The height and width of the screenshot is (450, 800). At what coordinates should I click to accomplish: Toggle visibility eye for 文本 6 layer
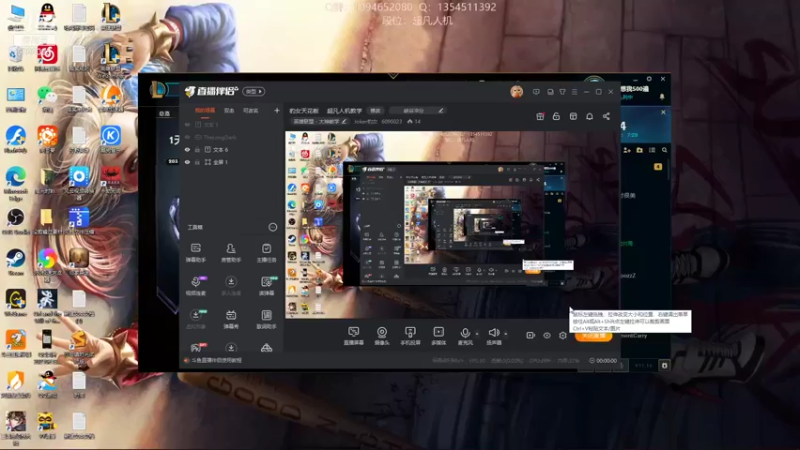(187, 149)
